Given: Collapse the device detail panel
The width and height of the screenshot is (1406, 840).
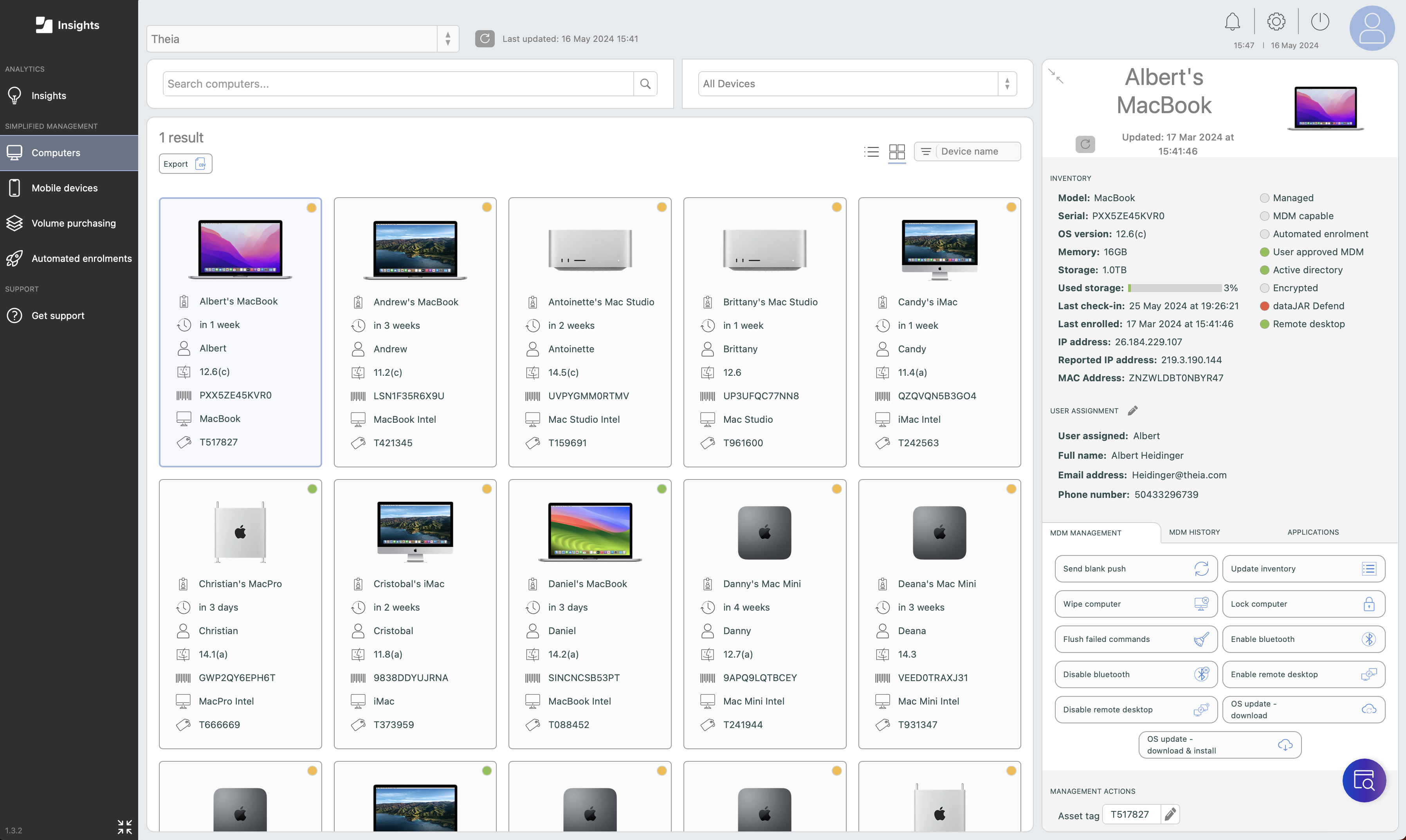Looking at the screenshot, I should (x=1056, y=76).
